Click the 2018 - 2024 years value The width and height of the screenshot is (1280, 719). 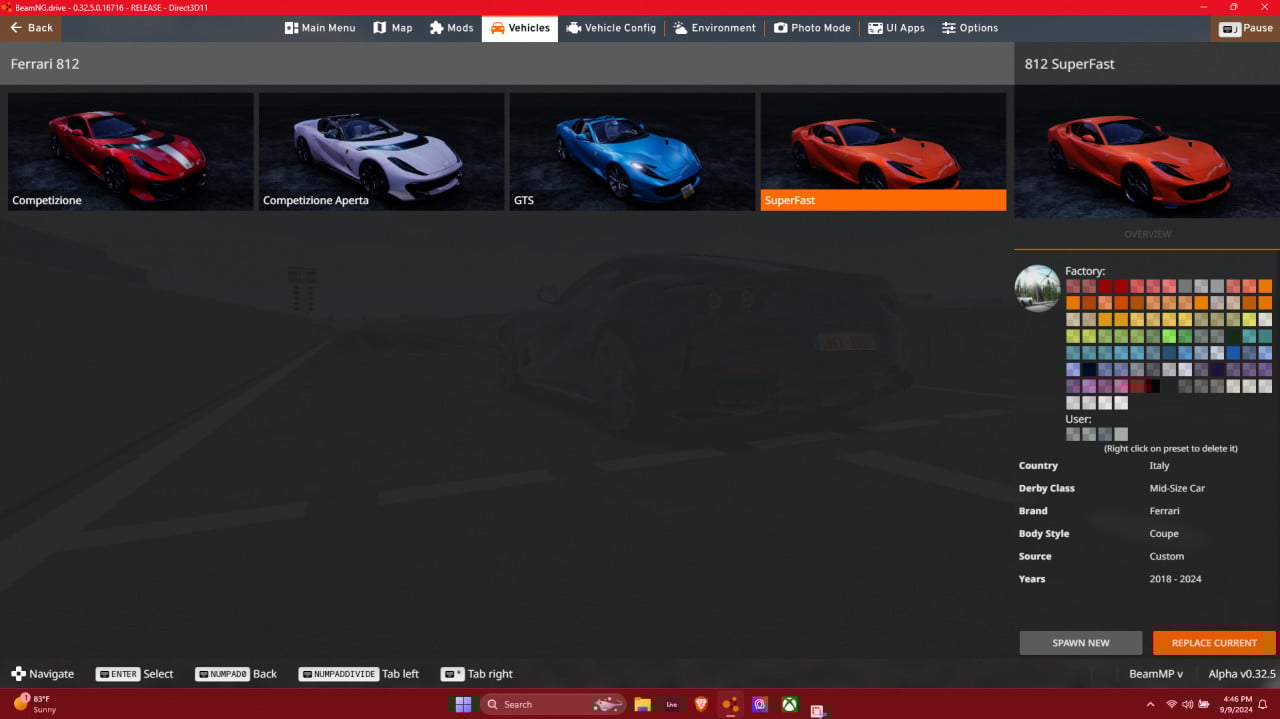pyautogui.click(x=1176, y=579)
